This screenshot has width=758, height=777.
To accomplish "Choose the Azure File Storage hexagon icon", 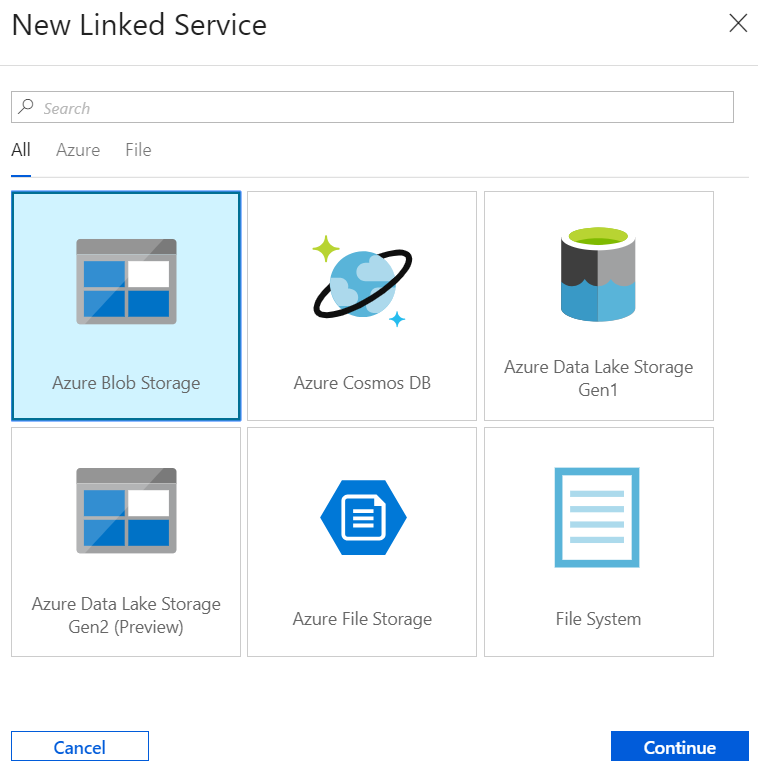I will 362,517.
